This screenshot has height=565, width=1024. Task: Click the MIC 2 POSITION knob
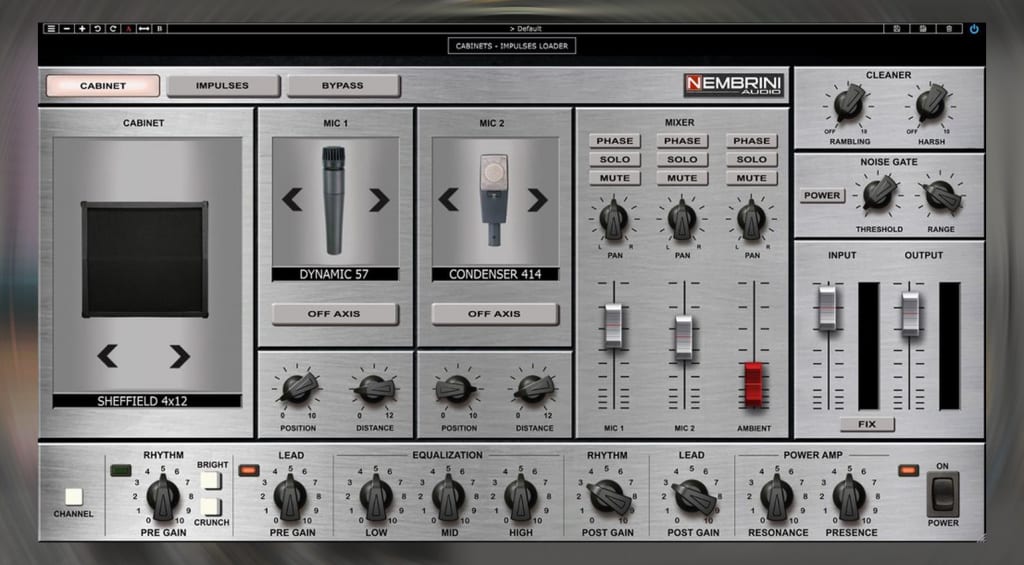coord(455,388)
